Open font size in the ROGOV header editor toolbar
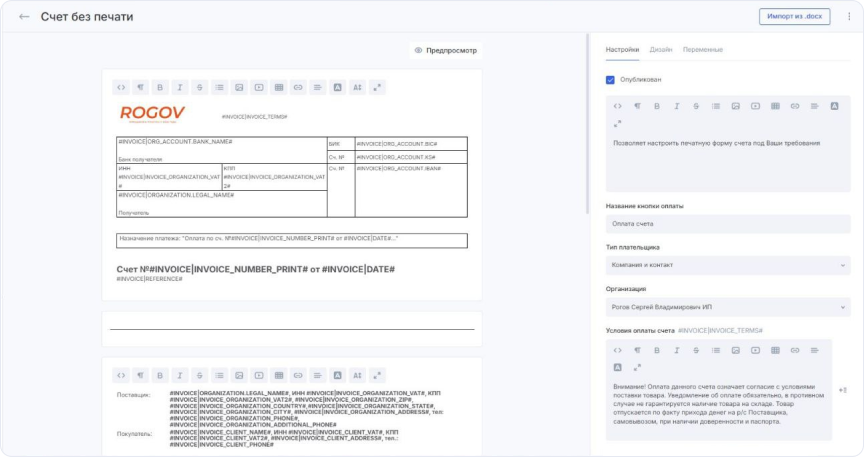Viewport: 864px width, 457px height. coord(357,87)
